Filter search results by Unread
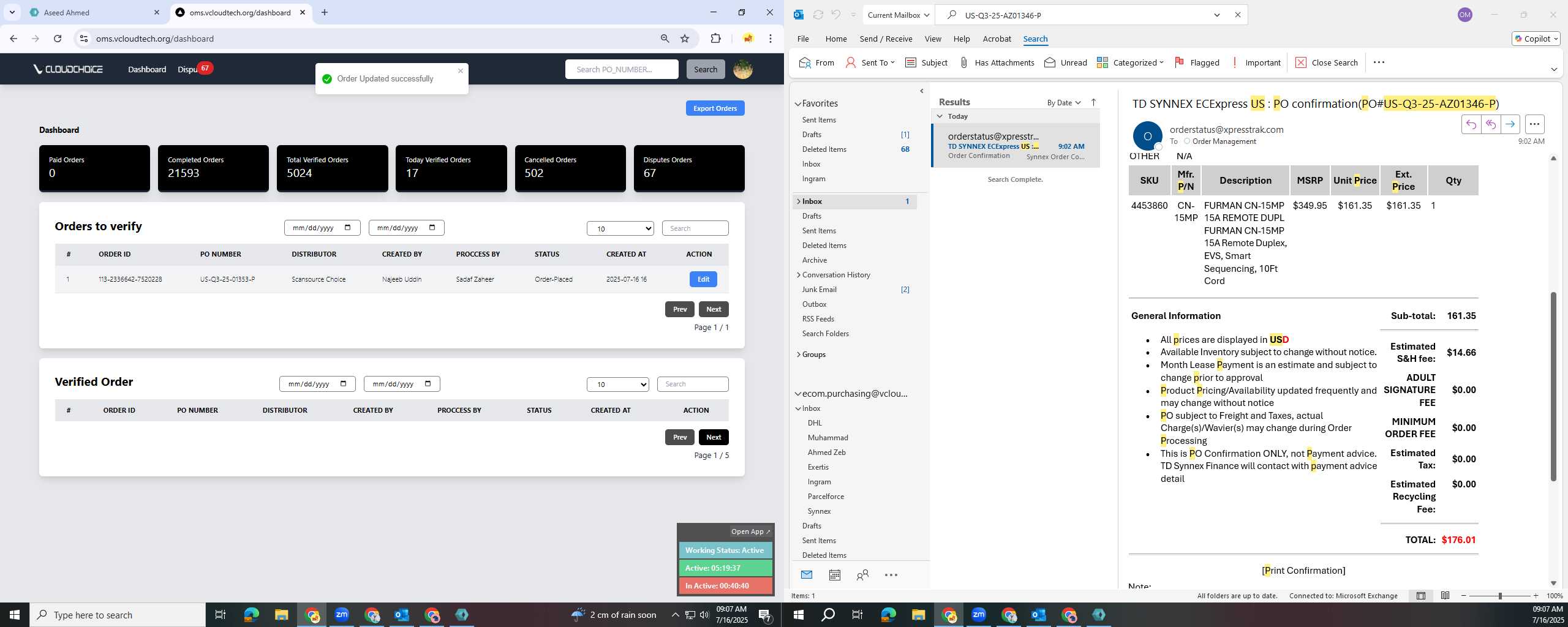The width and height of the screenshot is (1568, 627). [1066, 62]
